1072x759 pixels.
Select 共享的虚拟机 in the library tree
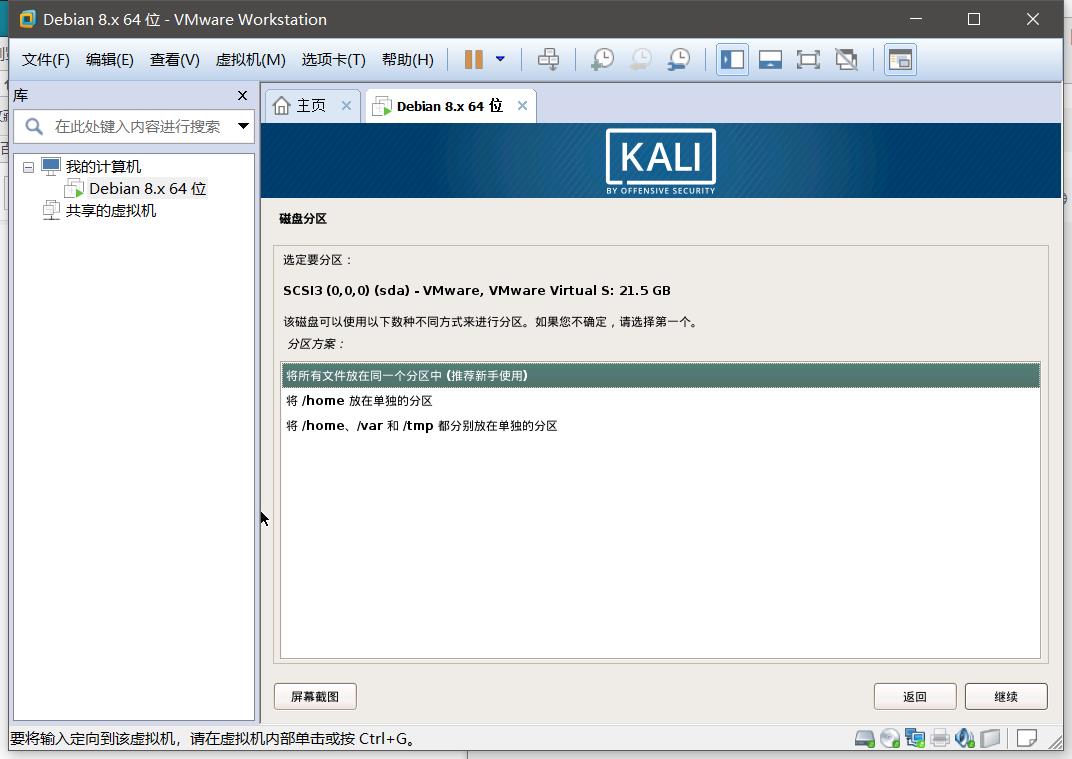tap(111, 211)
